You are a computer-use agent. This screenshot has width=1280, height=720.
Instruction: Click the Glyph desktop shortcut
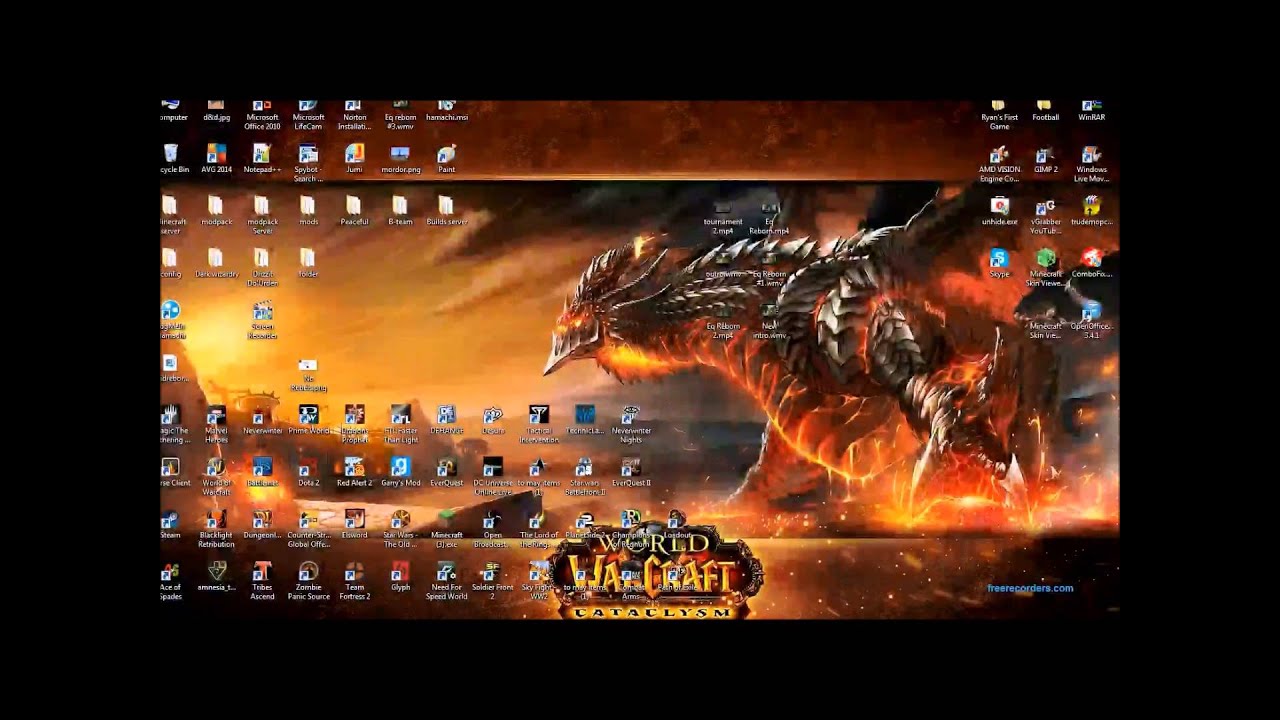click(400, 576)
